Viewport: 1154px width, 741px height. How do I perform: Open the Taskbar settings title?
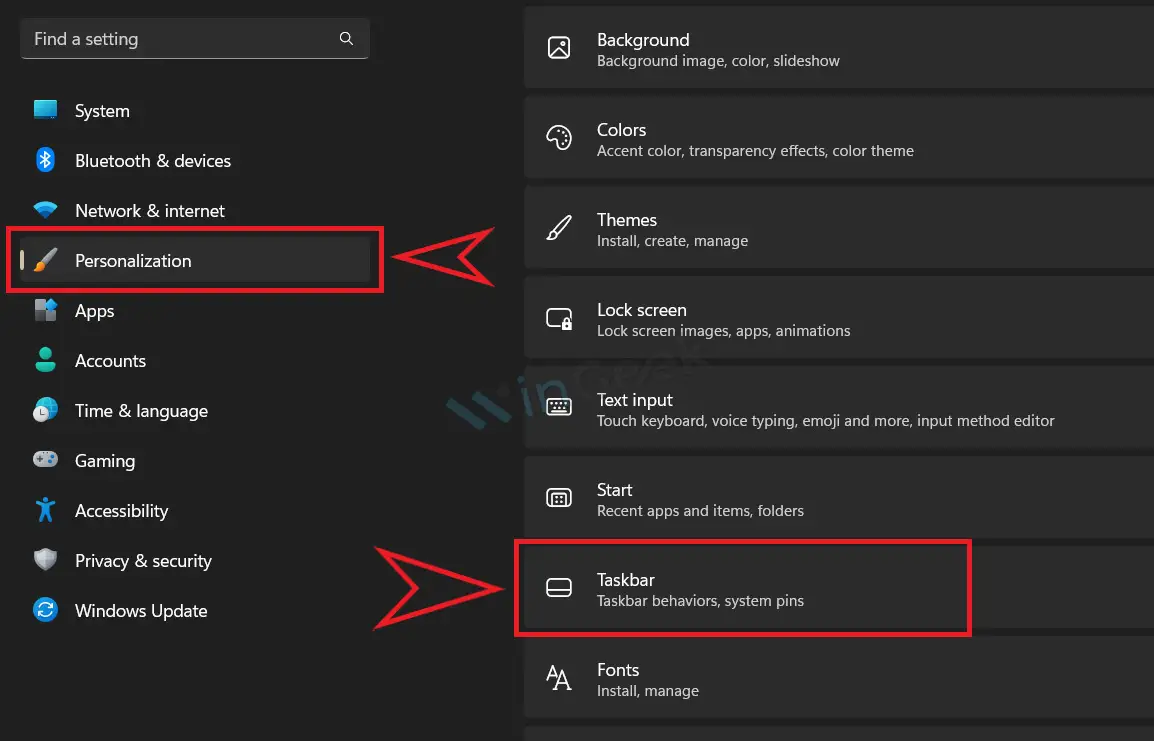(x=626, y=580)
